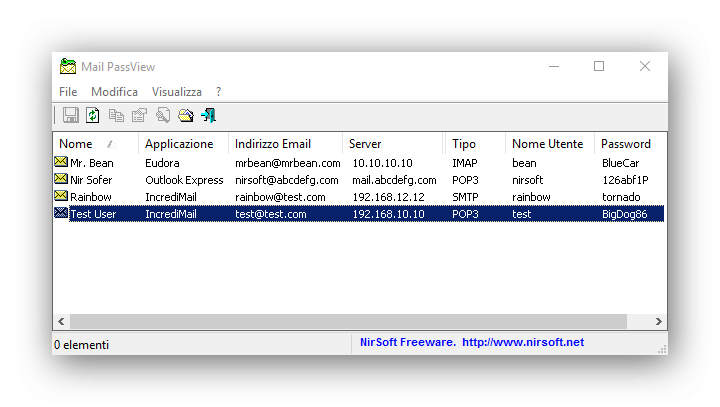Screen dimensions: 720x407
Task: Click the Refresh toolbar icon
Action: coord(93,115)
